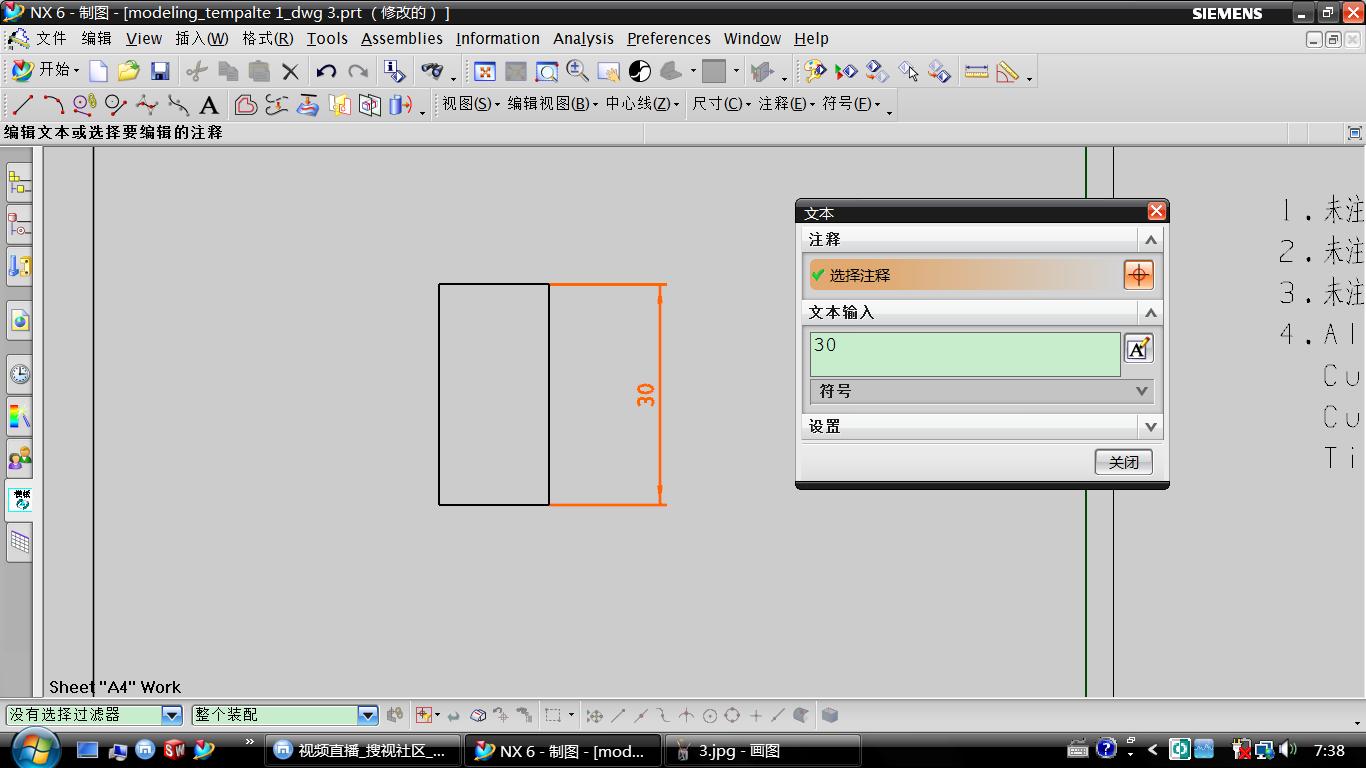Close the 文本 dialog with red X

pos(1156,211)
